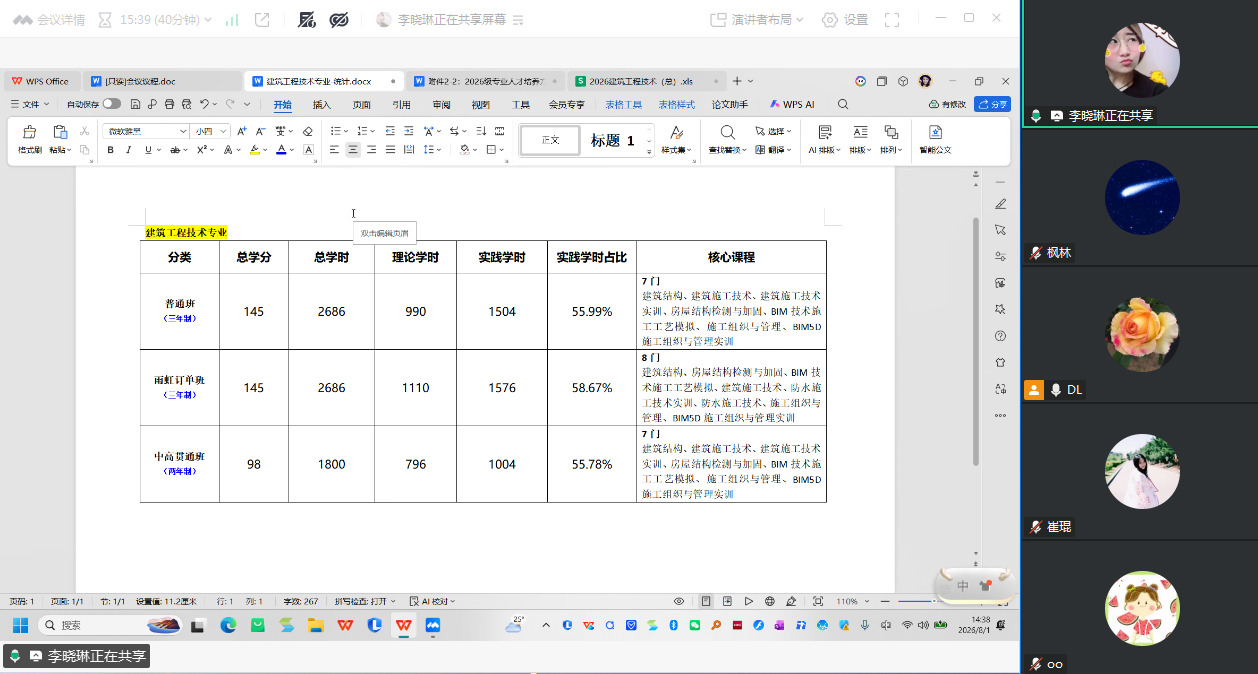This screenshot has width=1258, height=674.
Task: Click the Paste (粘贴) clipboard icon
Action: point(60,132)
